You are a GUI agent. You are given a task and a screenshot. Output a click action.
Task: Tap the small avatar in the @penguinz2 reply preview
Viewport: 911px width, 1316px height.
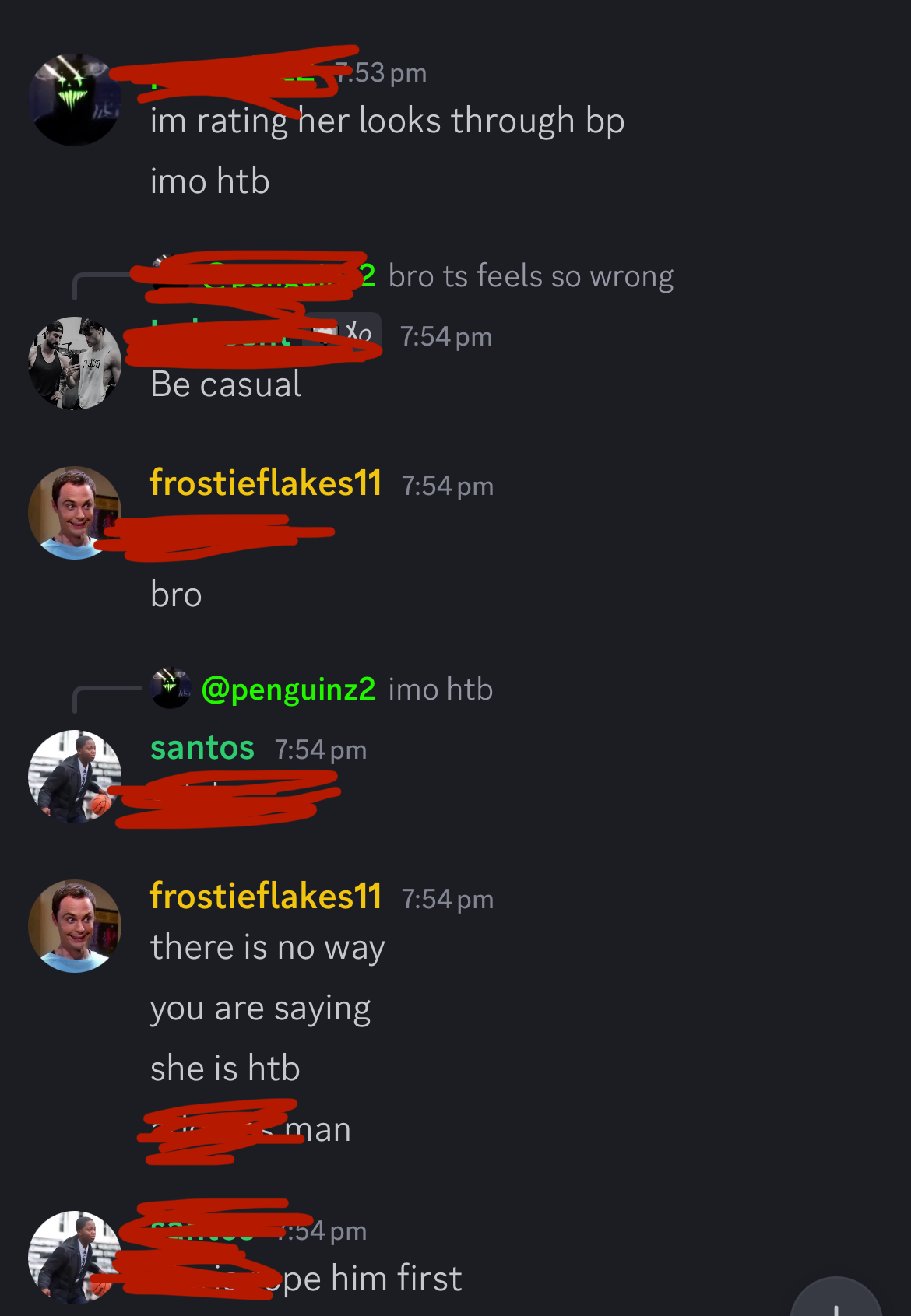pos(171,688)
